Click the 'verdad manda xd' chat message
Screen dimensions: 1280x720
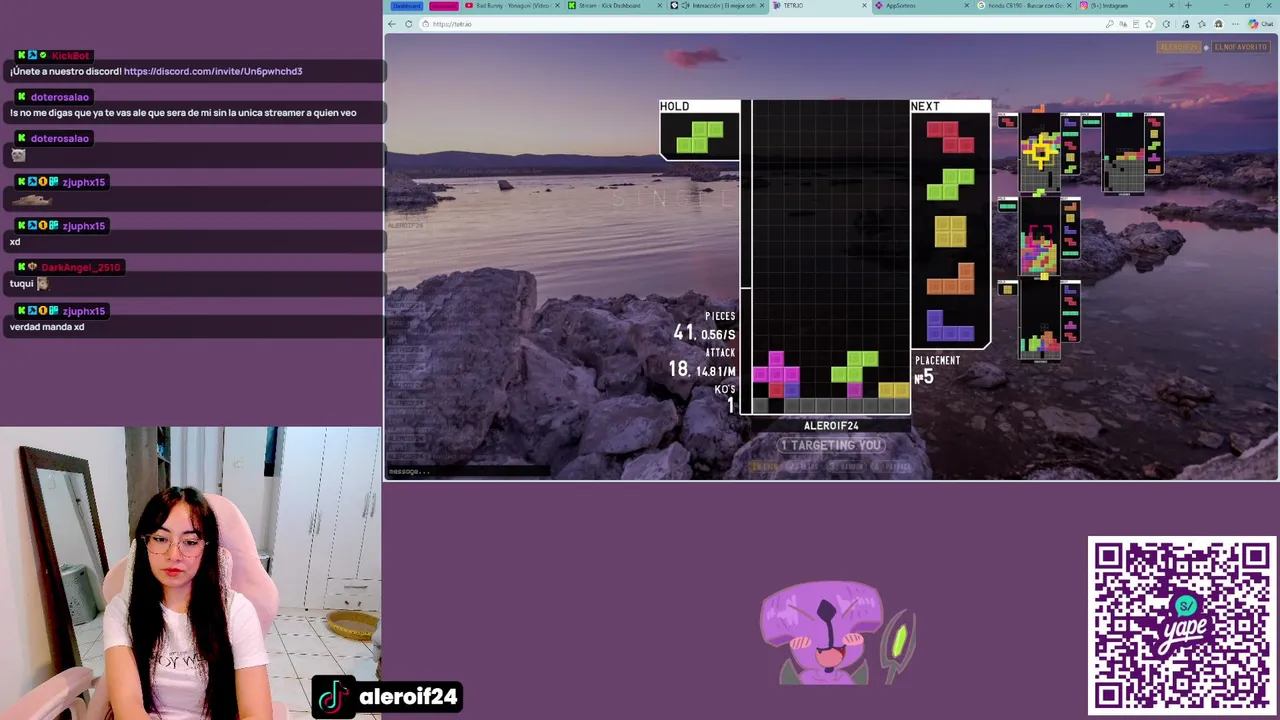point(47,327)
